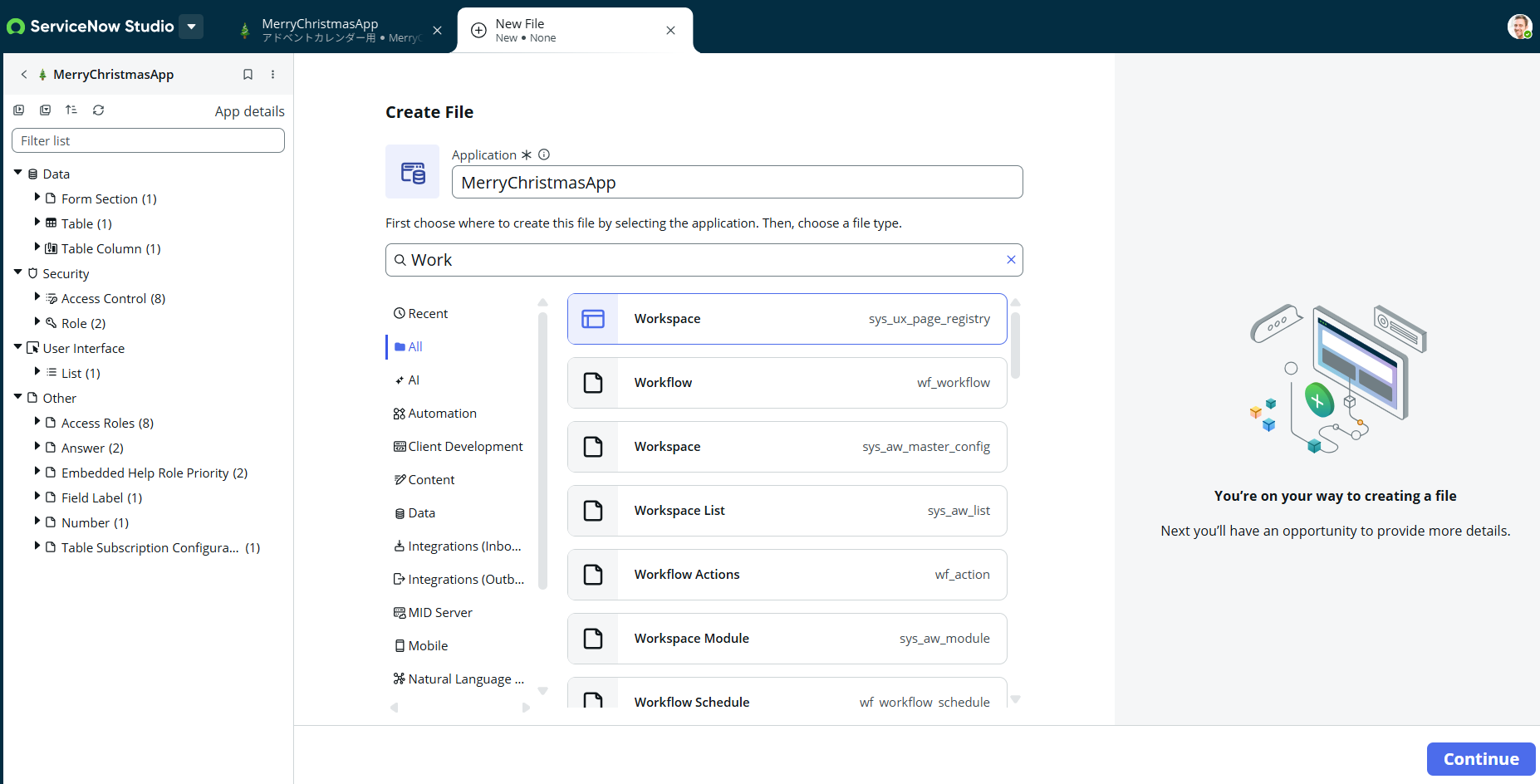Click the sort order icon

pyautogui.click(x=71, y=110)
